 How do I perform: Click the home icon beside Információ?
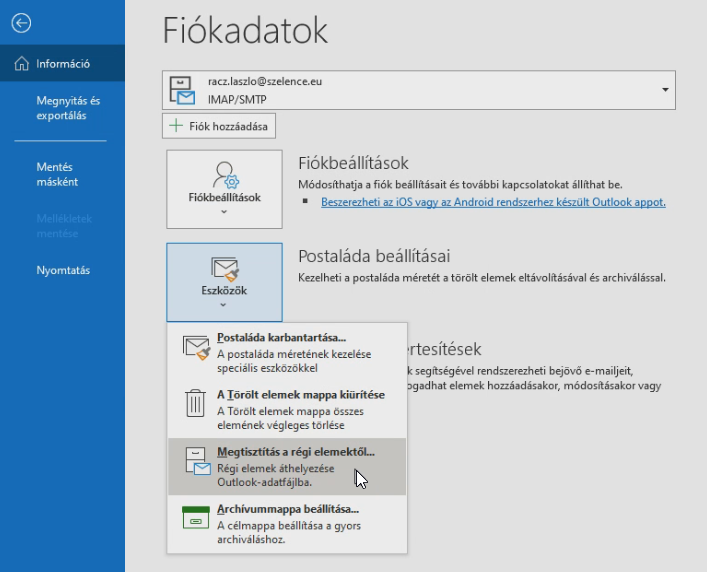[x=22, y=64]
